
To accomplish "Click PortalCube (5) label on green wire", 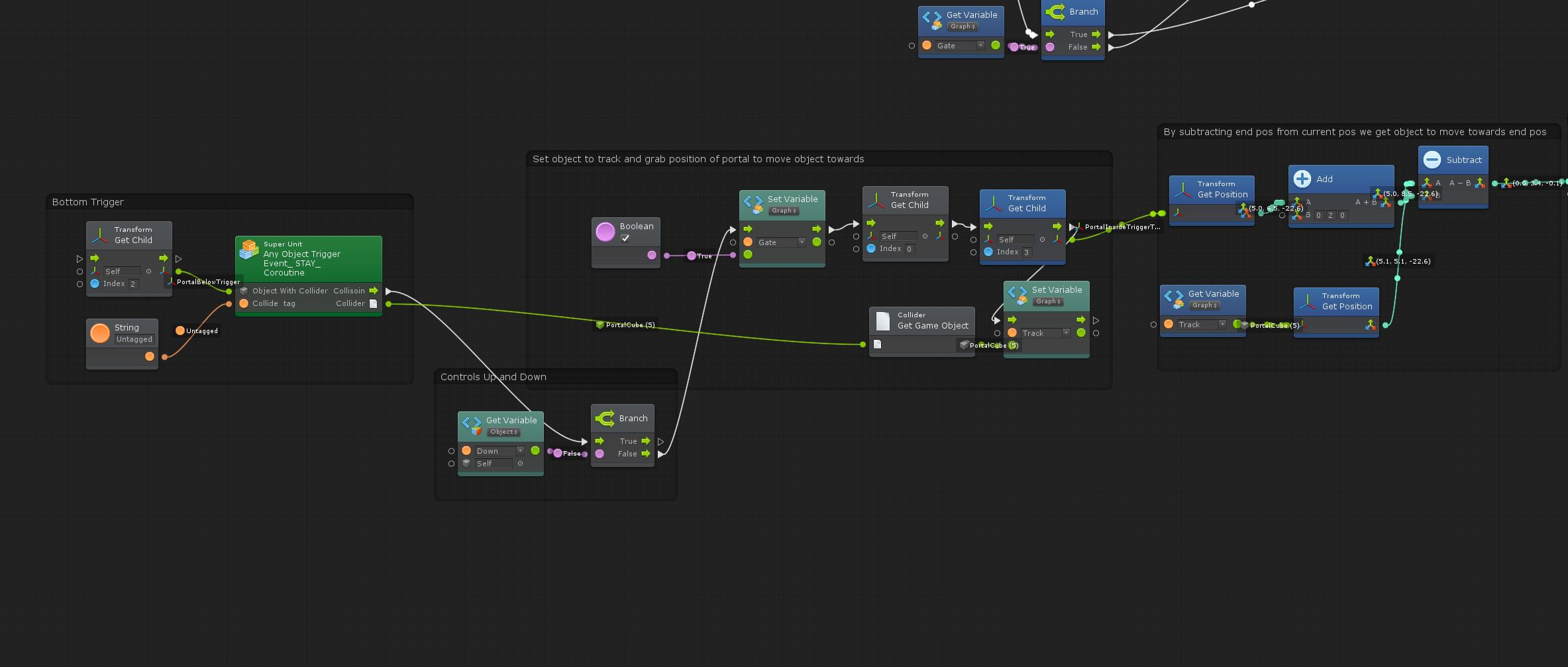I will pos(625,325).
